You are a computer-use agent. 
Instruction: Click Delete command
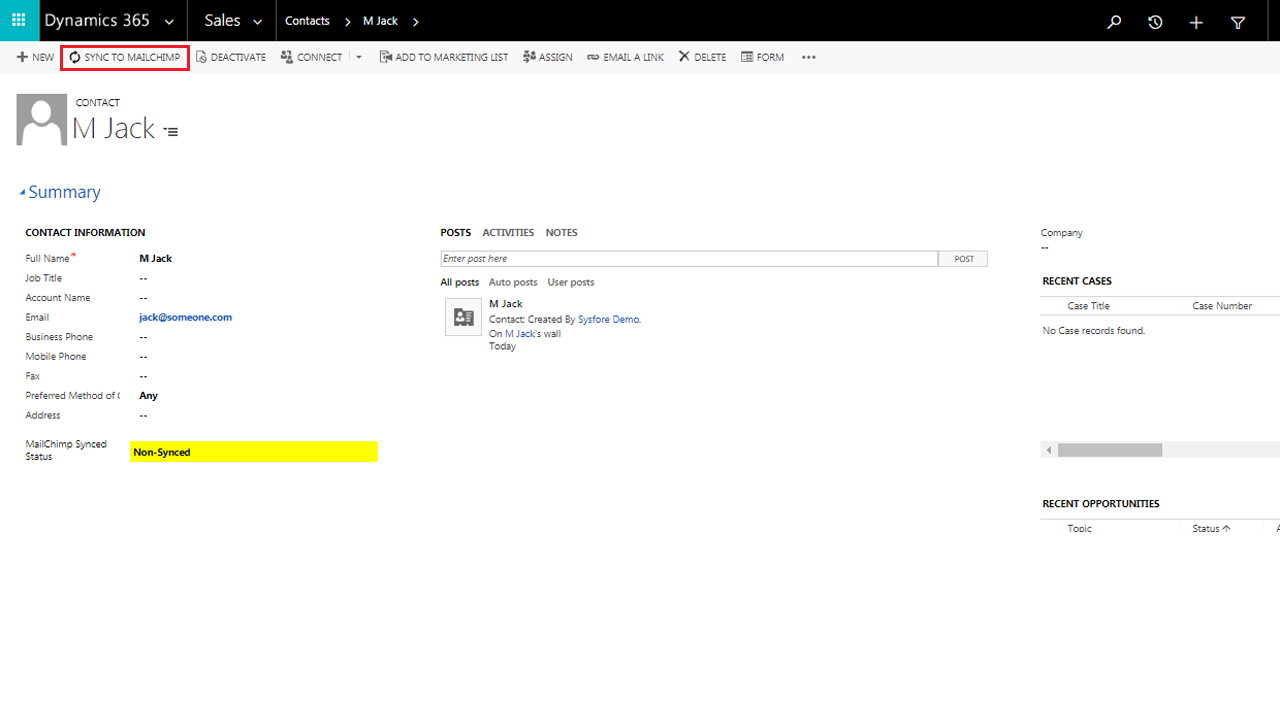702,57
